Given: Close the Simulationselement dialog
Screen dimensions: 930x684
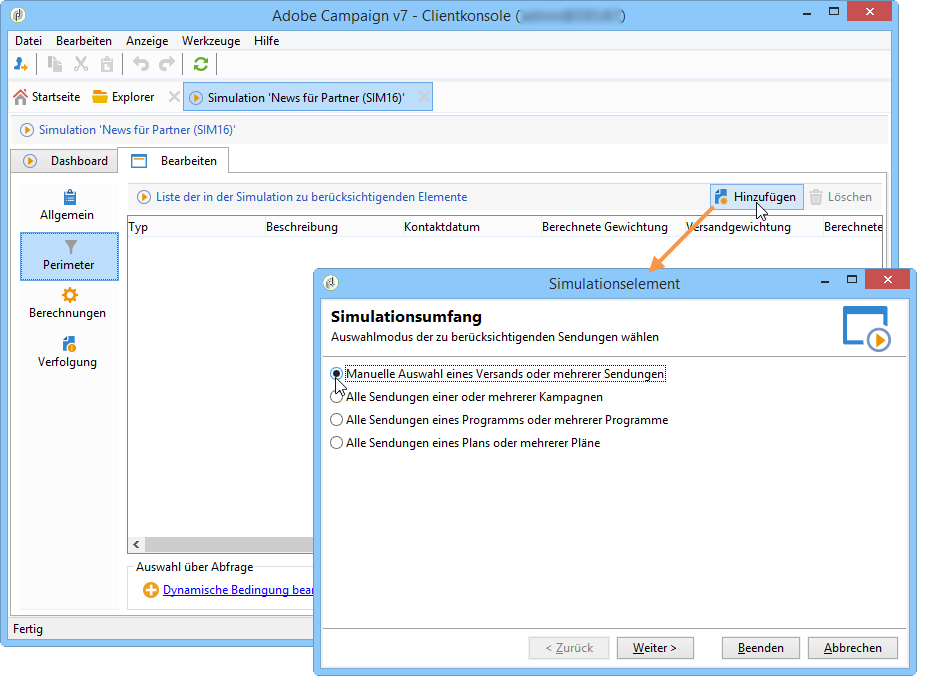Looking at the screenshot, I should pos(887,279).
